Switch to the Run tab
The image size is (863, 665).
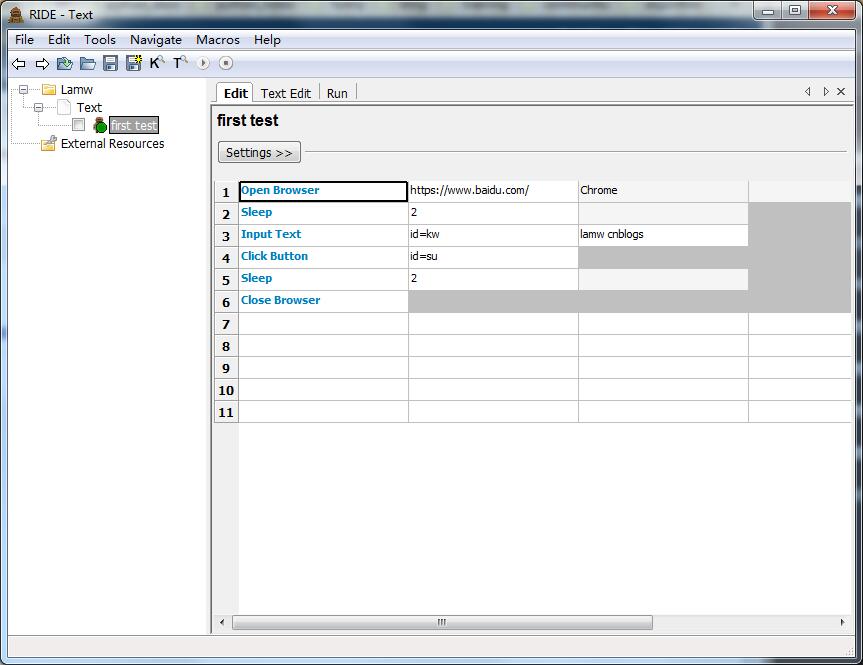tap(337, 93)
